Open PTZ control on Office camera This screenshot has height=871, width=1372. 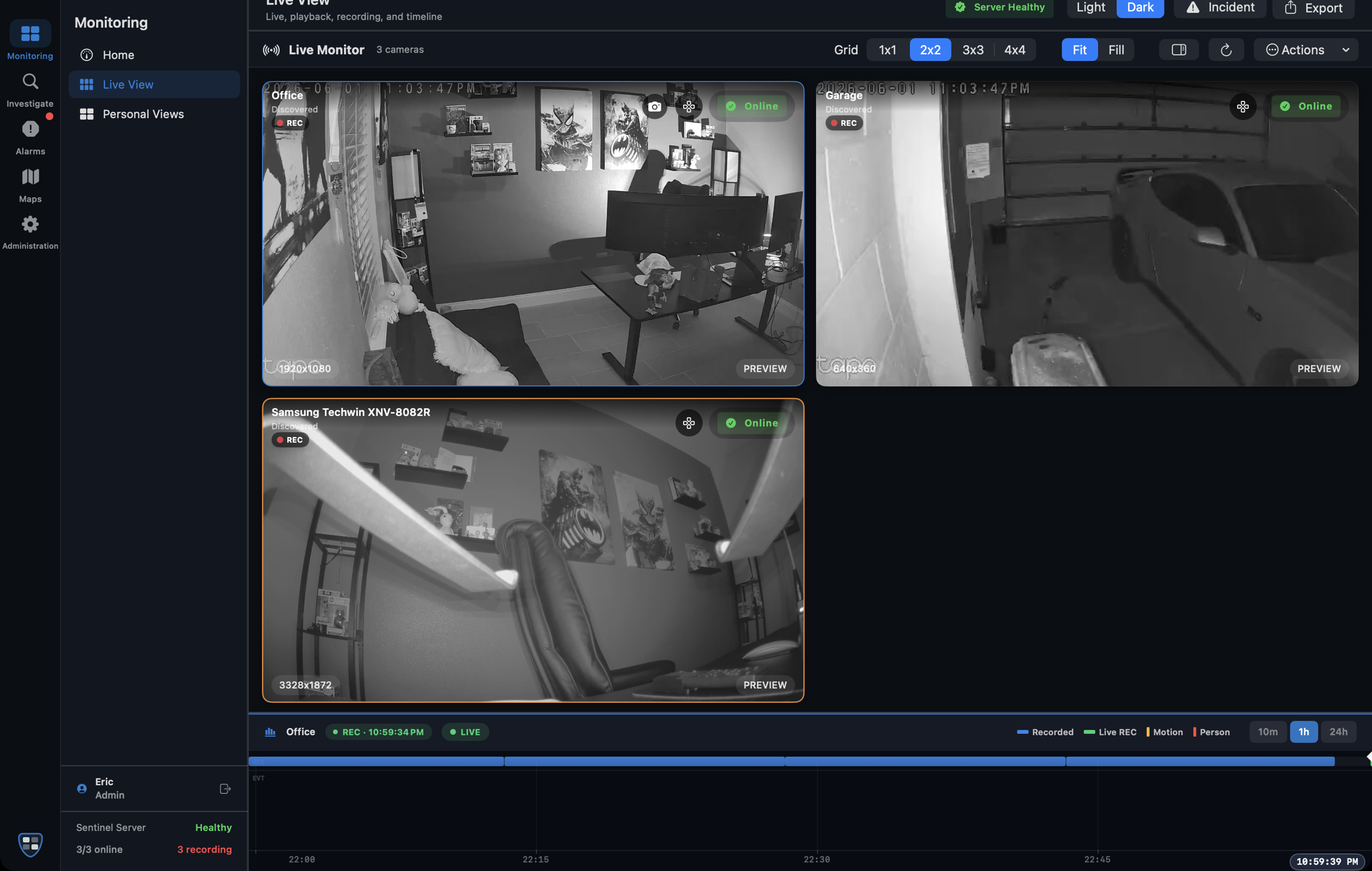point(689,106)
